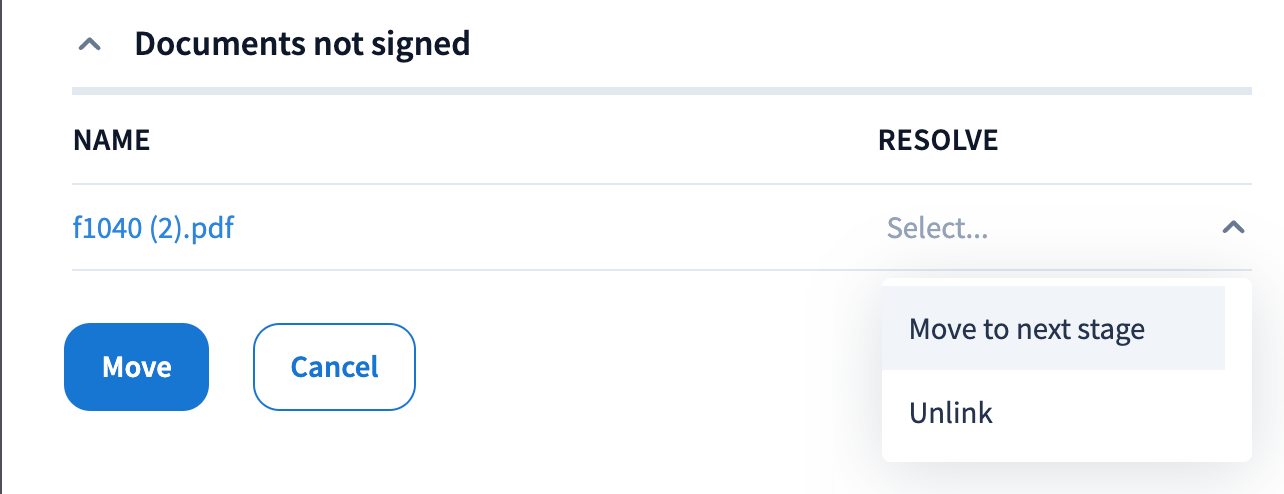
Task: Click the dropdown panel below the Unlink option
Action: (x=1066, y=450)
